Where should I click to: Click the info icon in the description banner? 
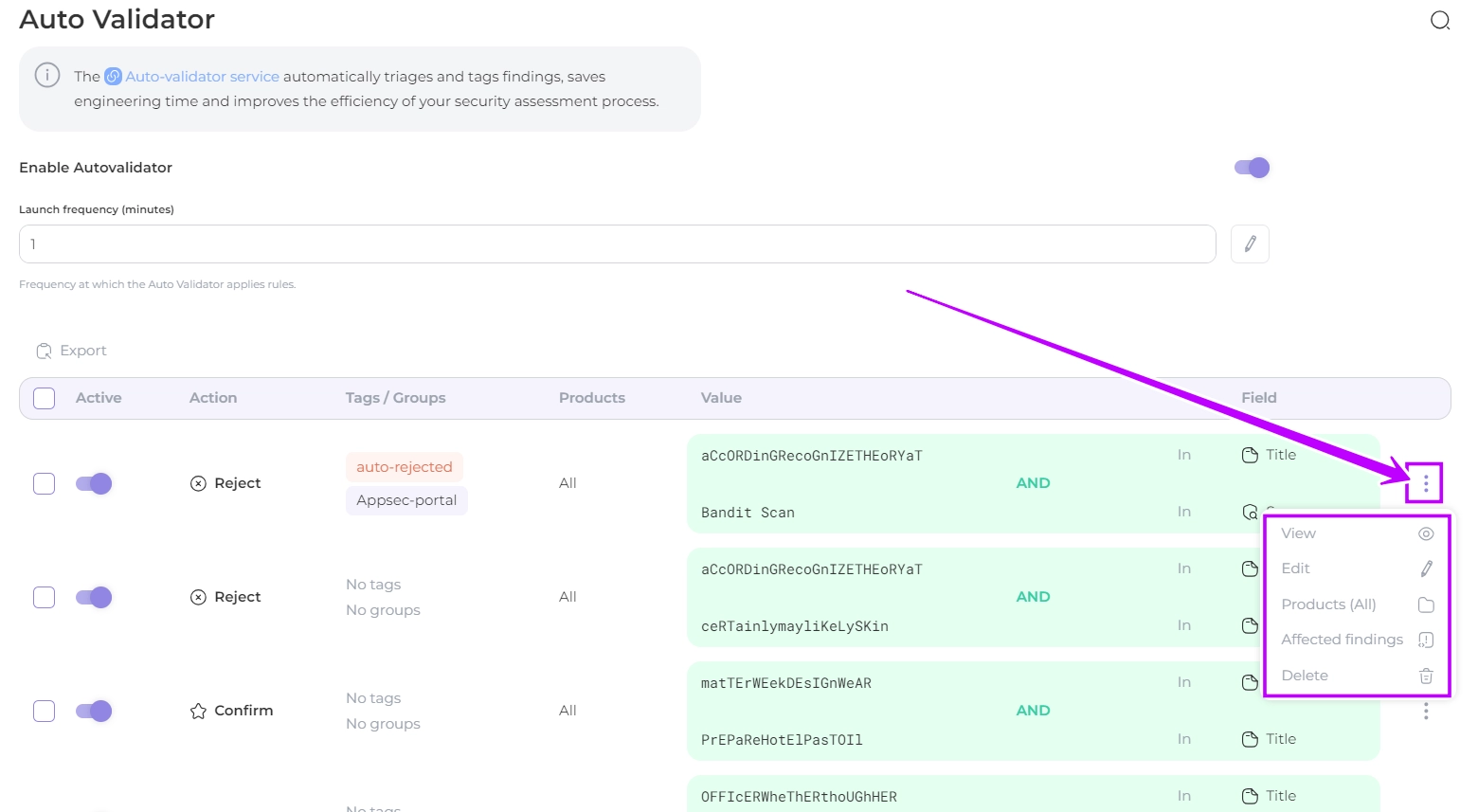[47, 75]
